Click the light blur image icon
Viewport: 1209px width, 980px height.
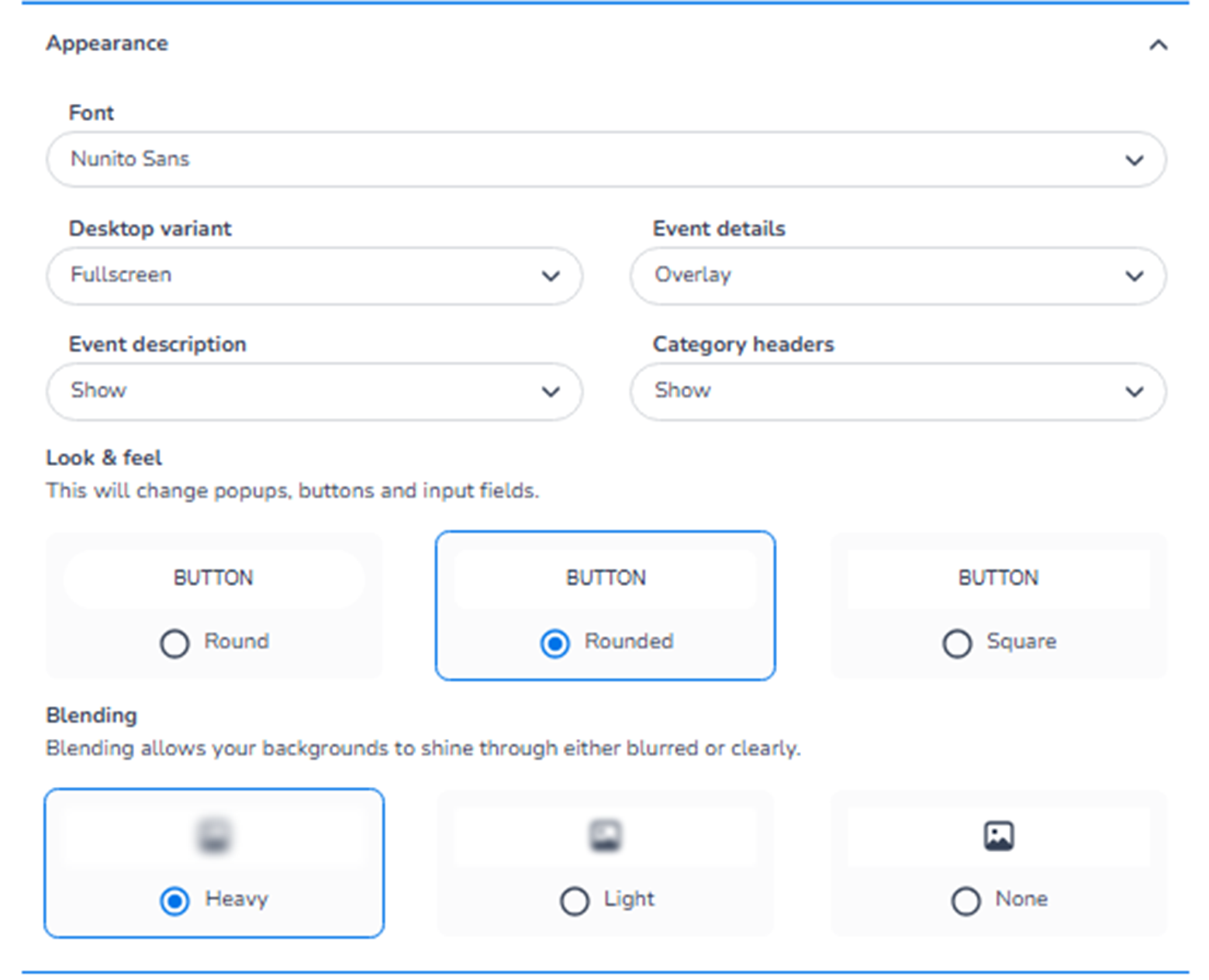pos(606,836)
